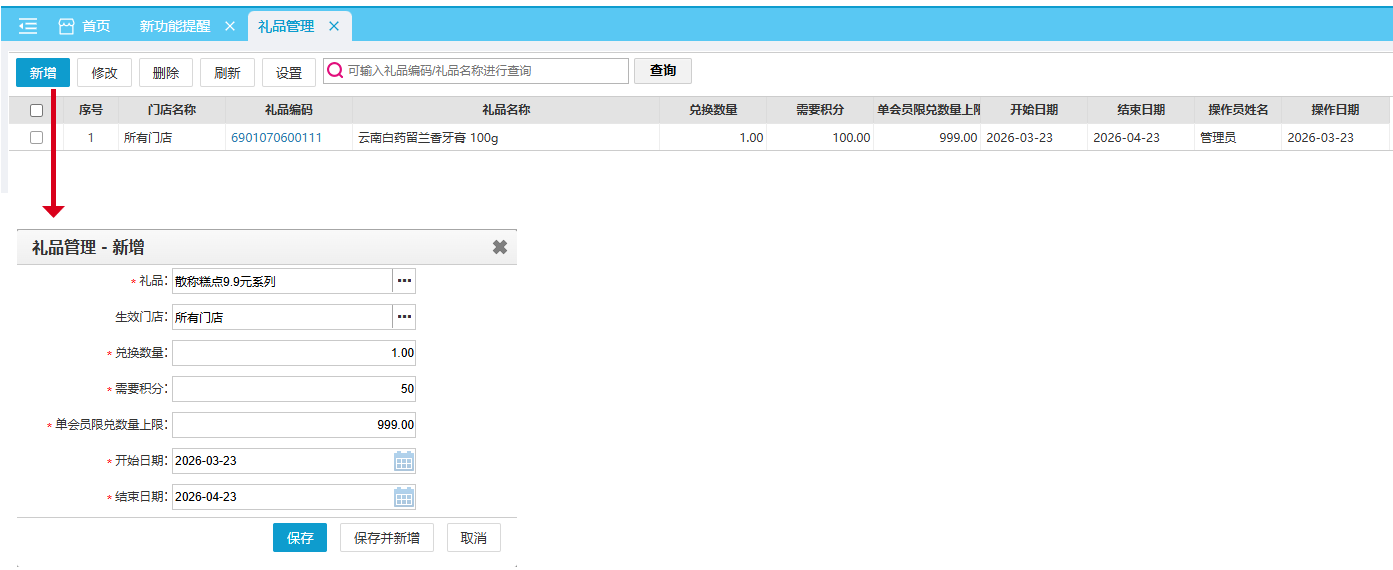
Task: Open the 生效门店 selection ellipsis button
Action: click(404, 317)
